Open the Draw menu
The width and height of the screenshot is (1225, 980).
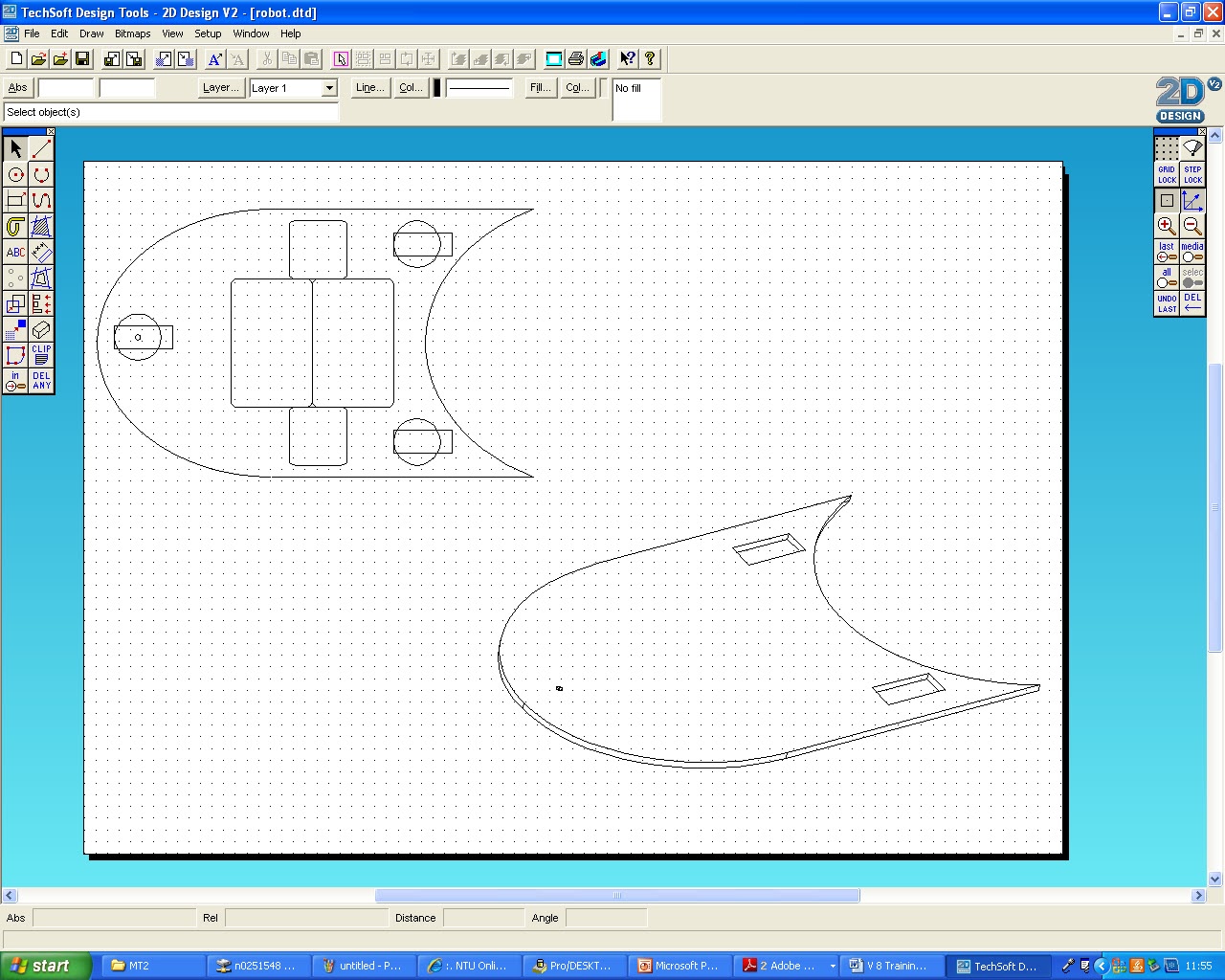91,33
